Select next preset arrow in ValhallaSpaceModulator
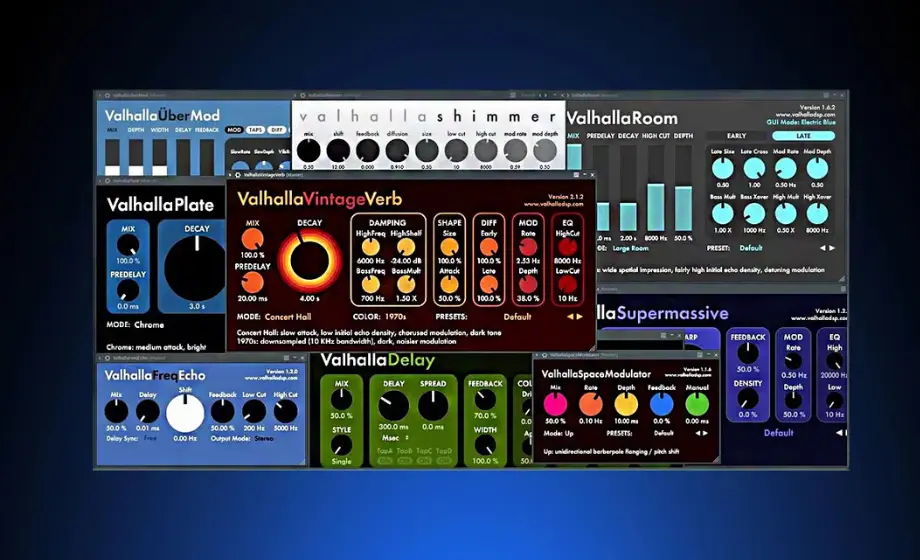 coord(705,433)
